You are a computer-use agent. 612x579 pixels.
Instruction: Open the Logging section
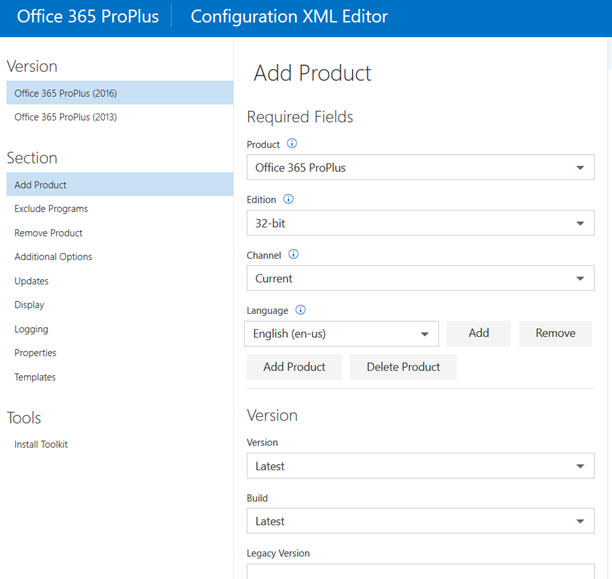coord(120,329)
